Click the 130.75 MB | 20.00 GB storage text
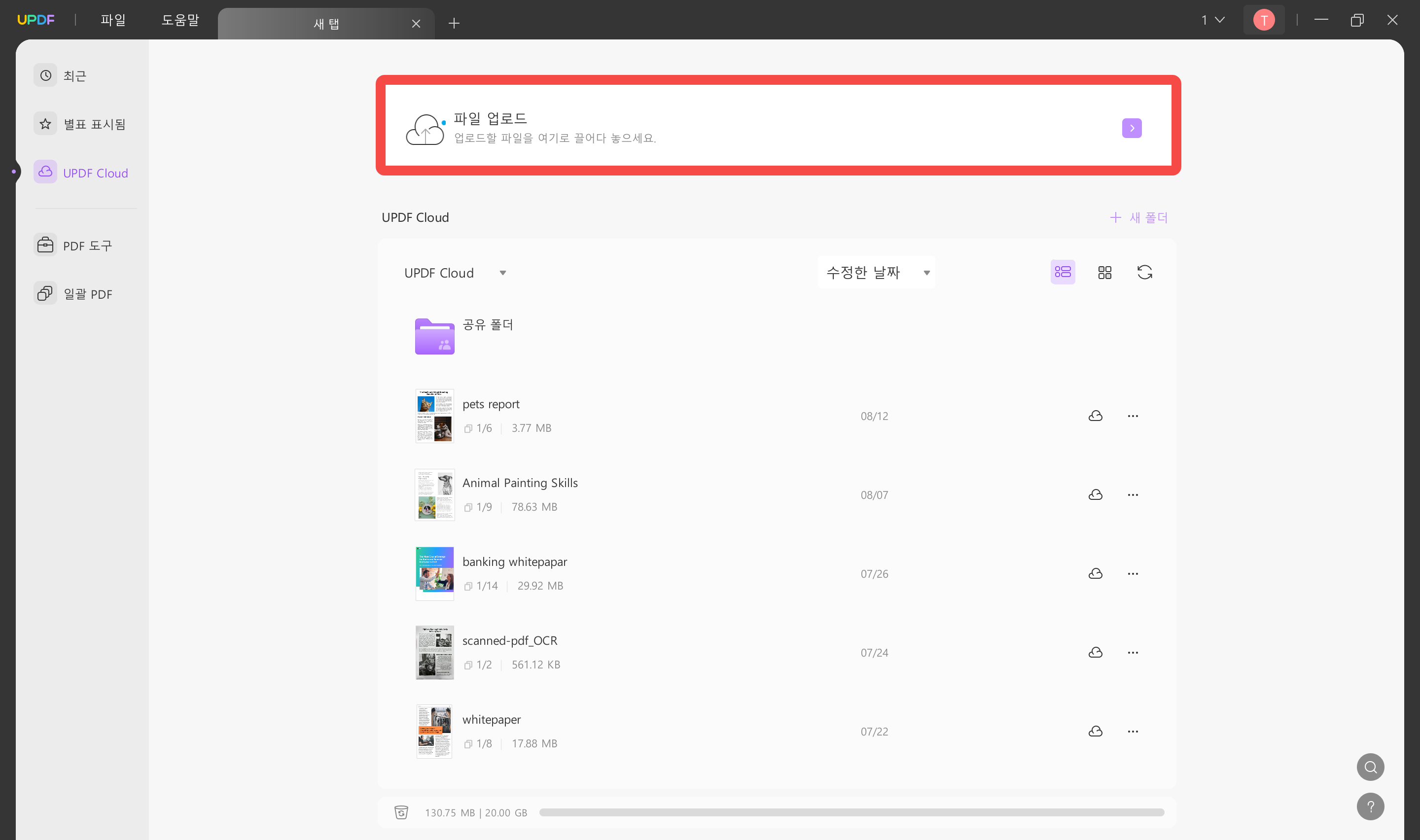The image size is (1420, 840). (475, 812)
